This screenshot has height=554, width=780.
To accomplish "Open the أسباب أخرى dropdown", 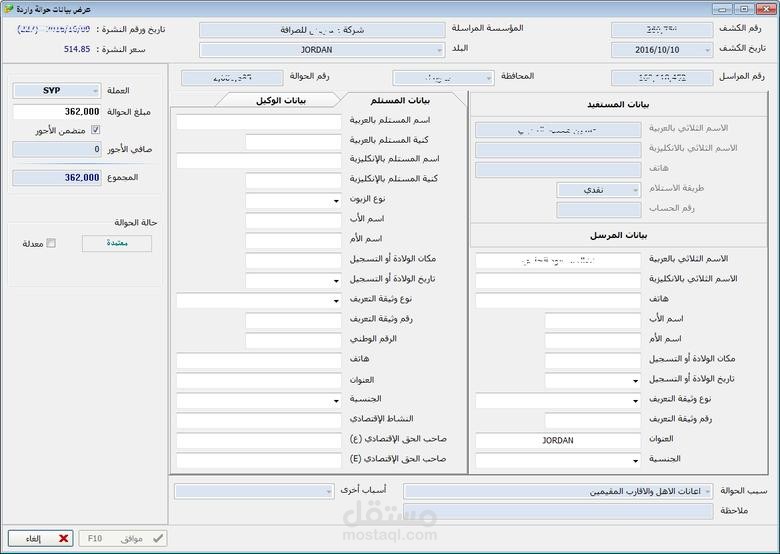I will 328,491.
